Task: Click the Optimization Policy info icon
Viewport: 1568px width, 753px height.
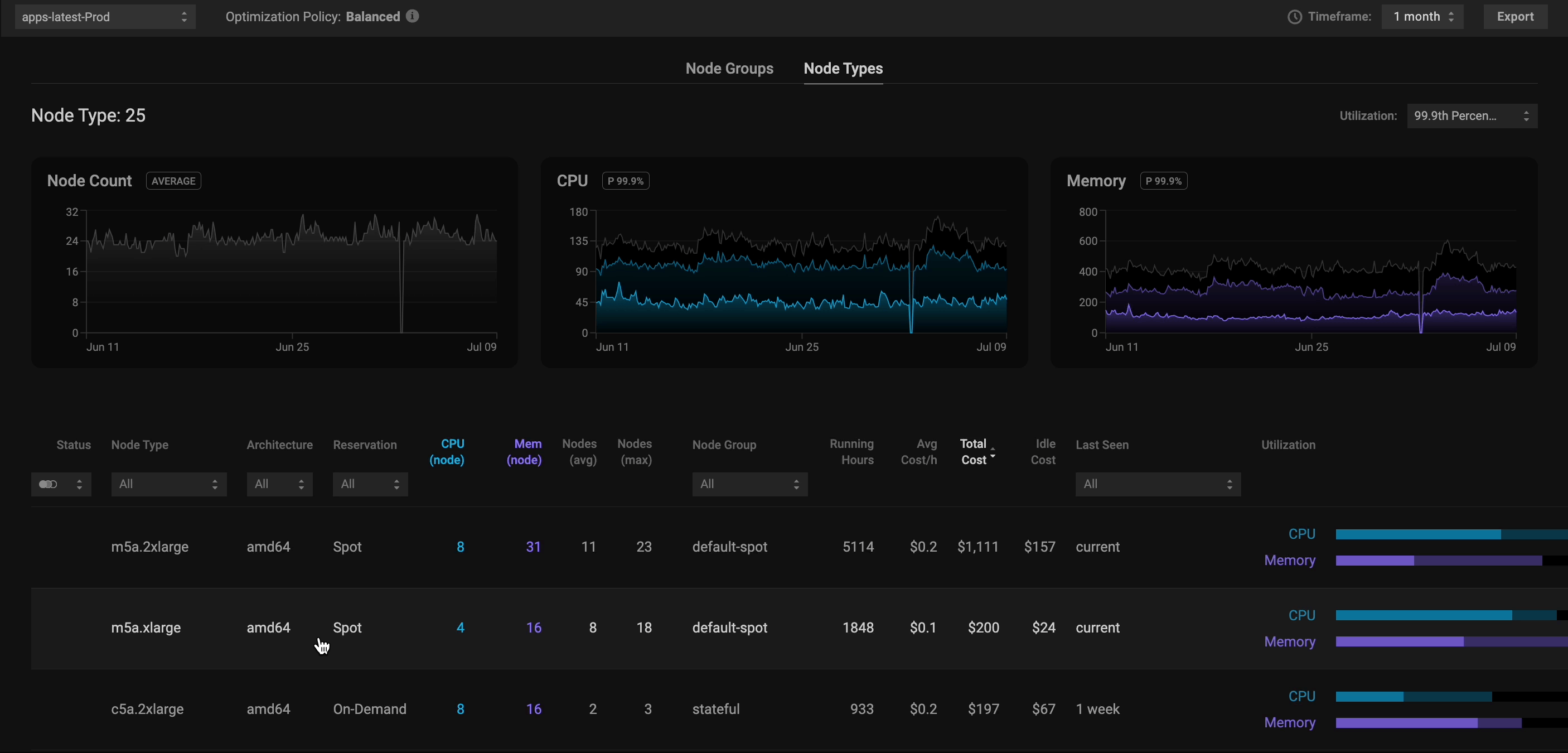Action: [x=412, y=16]
